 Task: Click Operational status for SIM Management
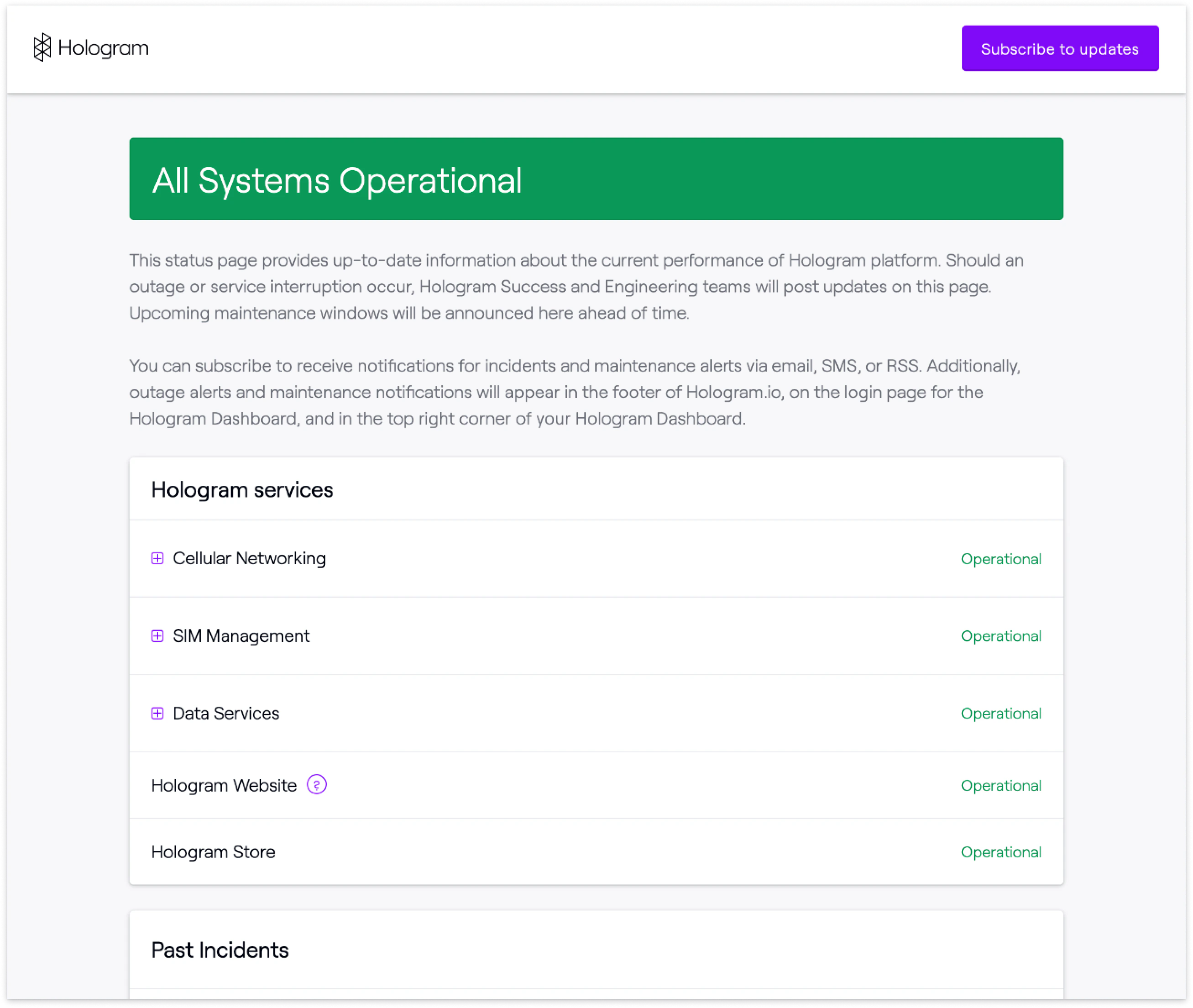pos(1001,636)
